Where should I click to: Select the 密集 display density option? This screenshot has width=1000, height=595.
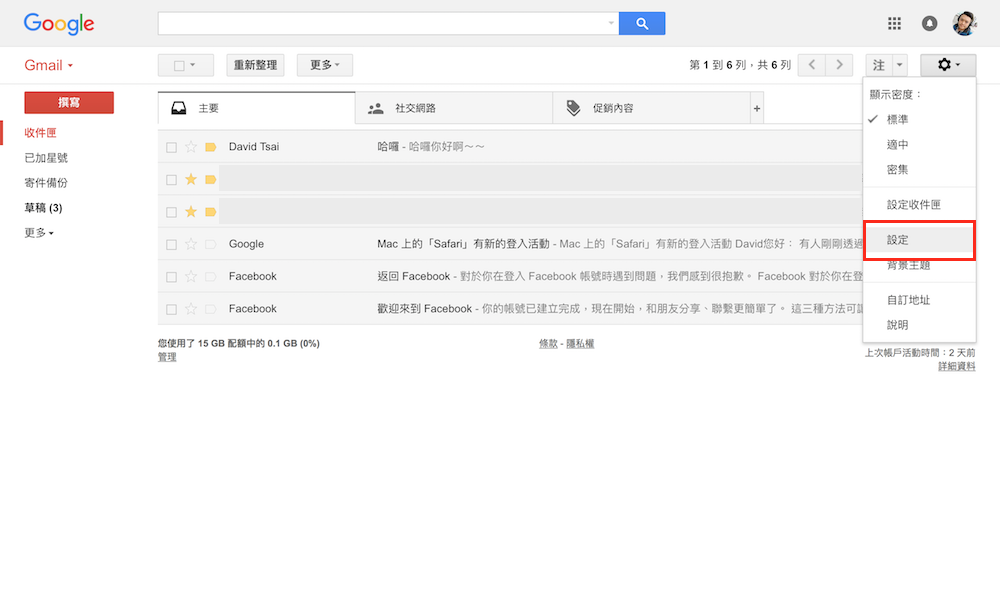point(895,170)
